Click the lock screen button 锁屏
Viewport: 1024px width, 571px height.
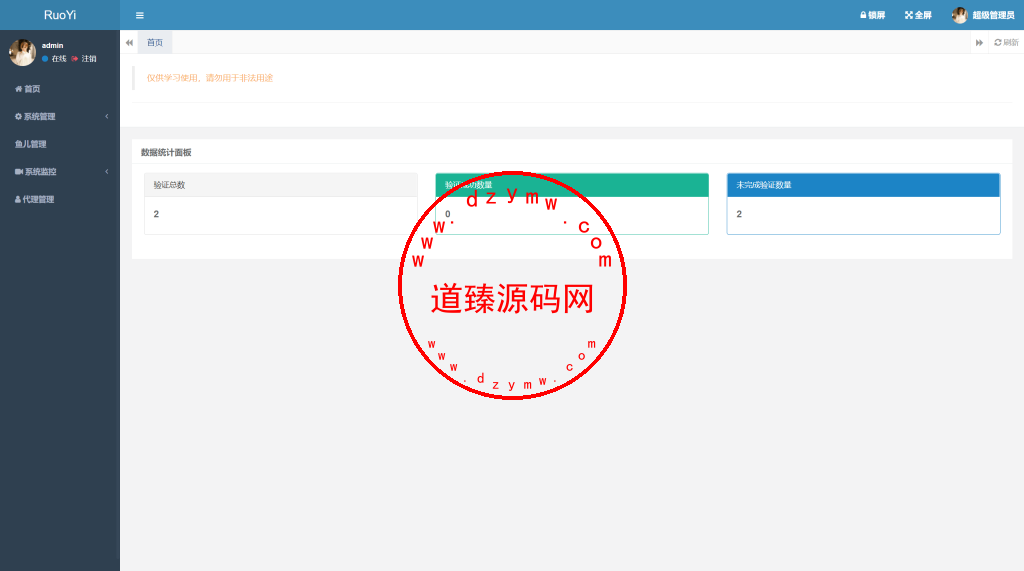(872, 15)
